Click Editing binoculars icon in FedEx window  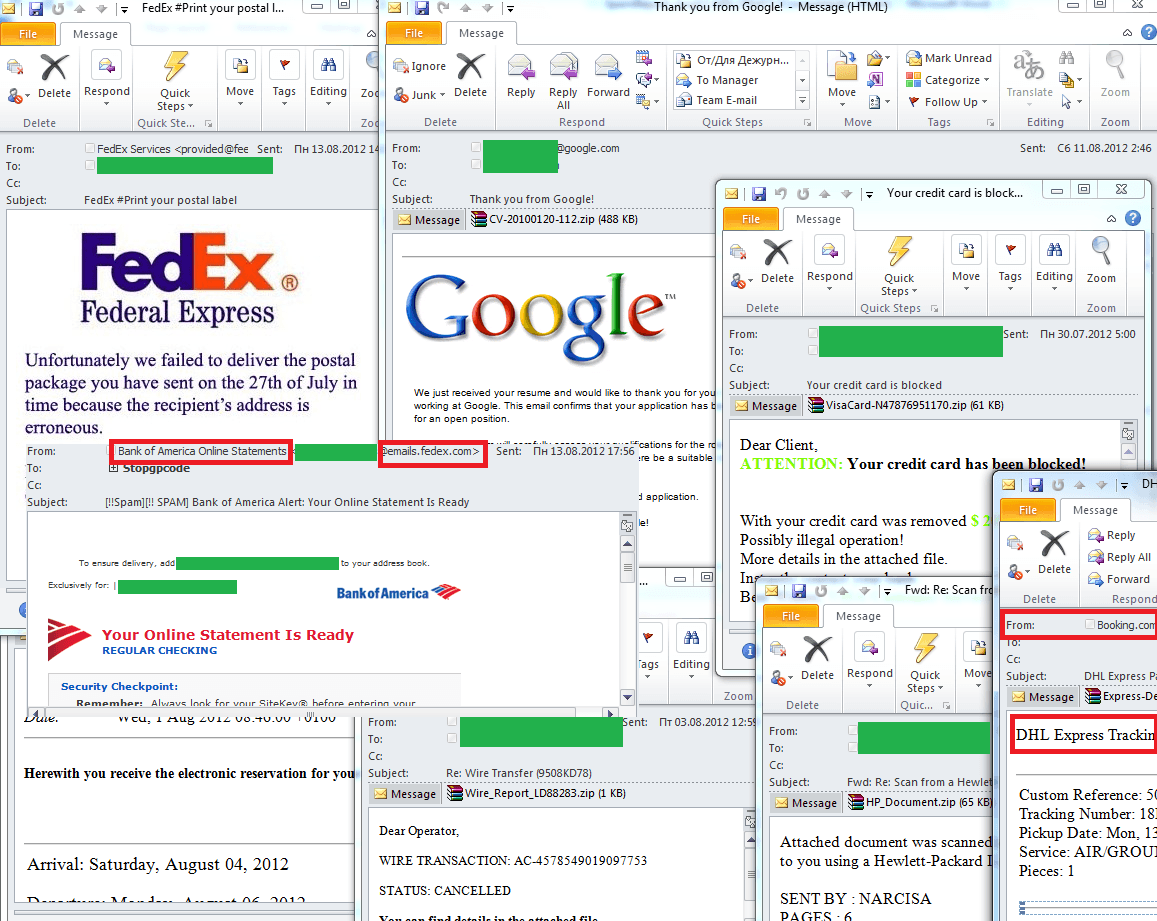tap(328, 65)
